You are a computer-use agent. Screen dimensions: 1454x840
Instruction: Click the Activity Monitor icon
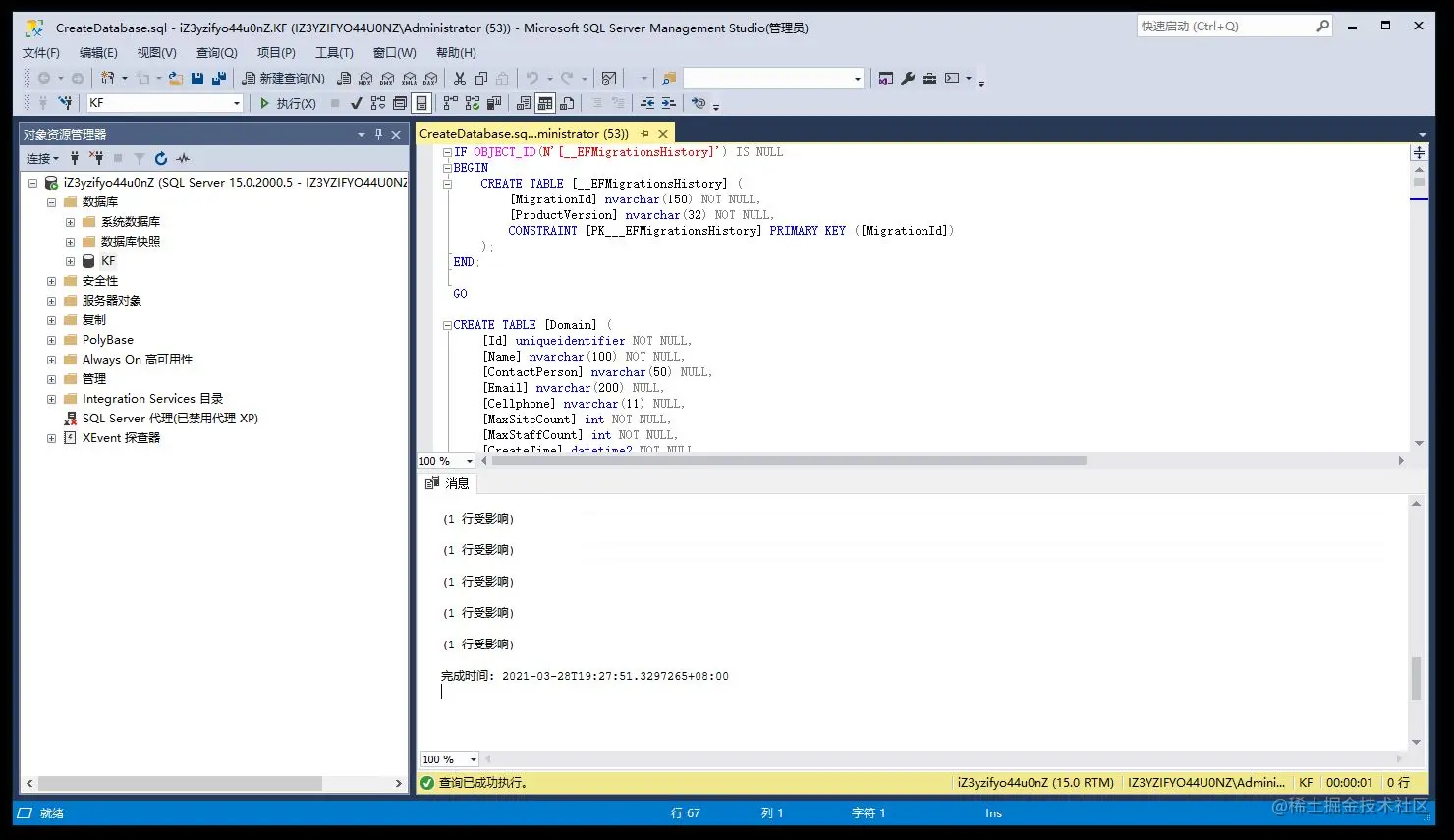pos(609,79)
